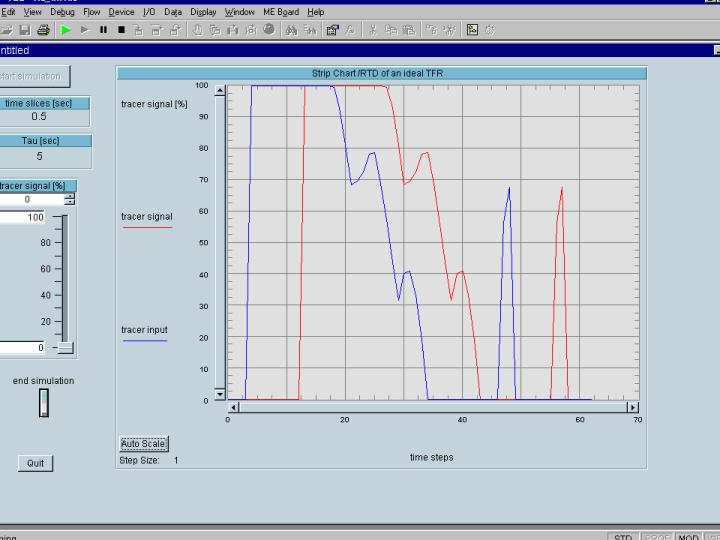
Task: Click tracer signal spinner up arrow
Action: pos(69,196)
